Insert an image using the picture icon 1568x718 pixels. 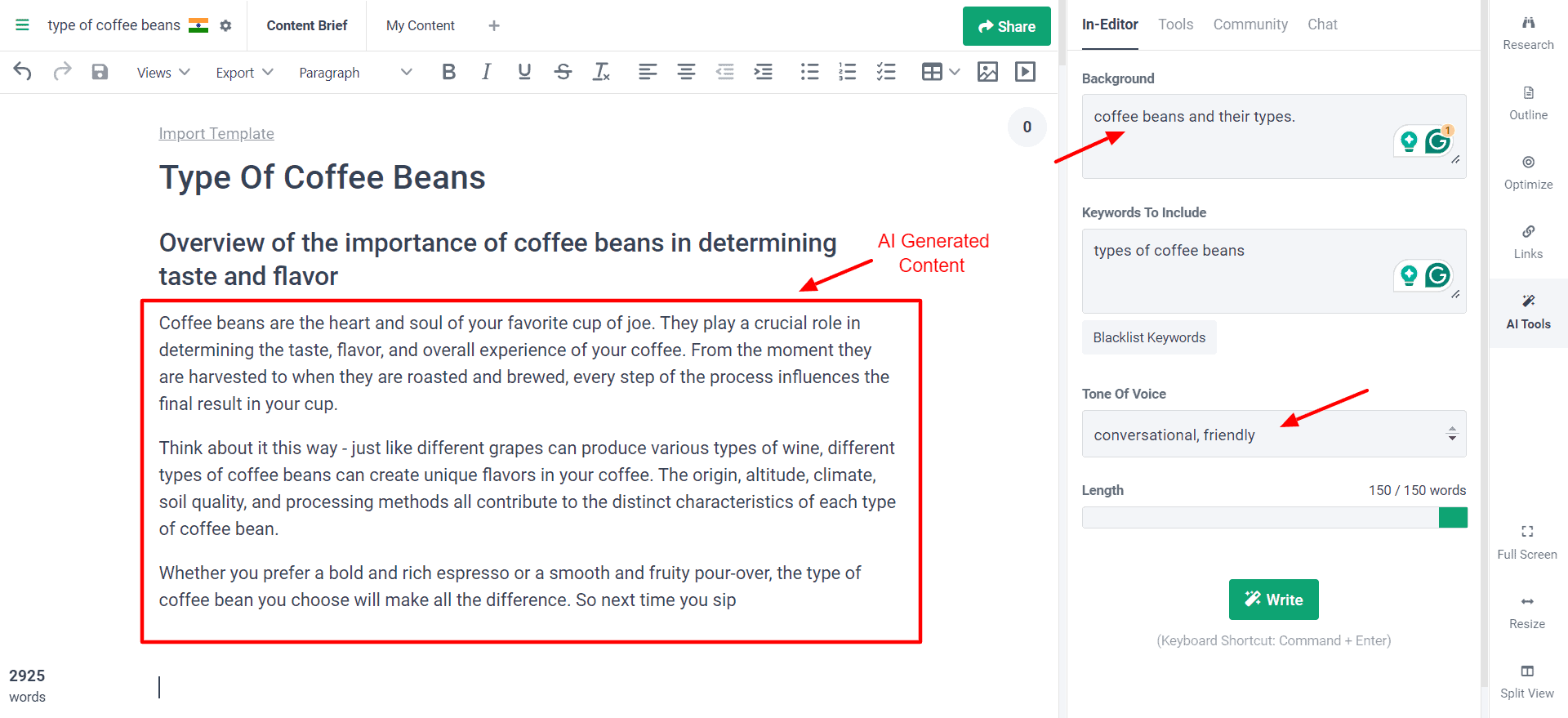click(987, 72)
